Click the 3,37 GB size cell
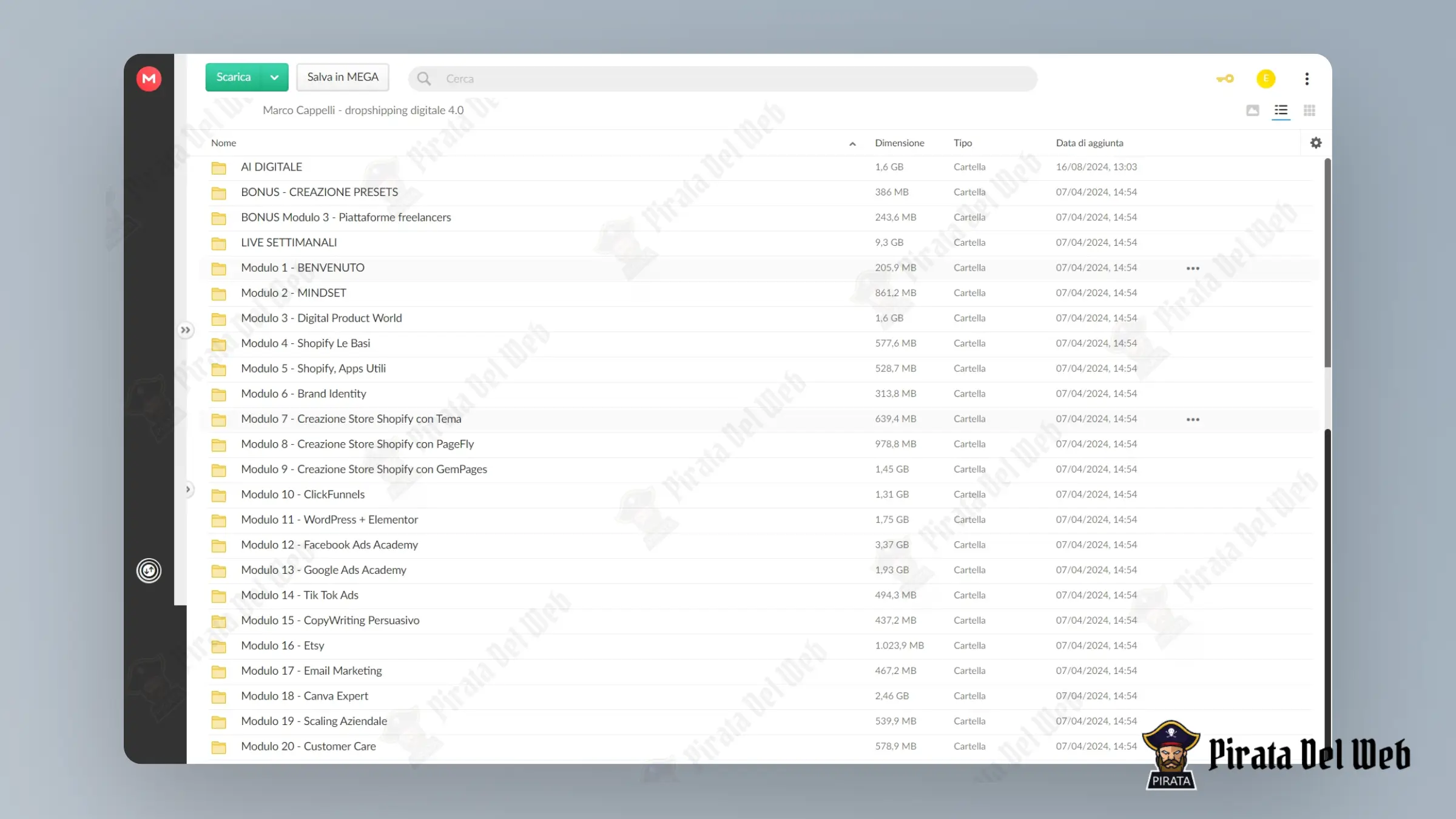The width and height of the screenshot is (1456, 819). click(892, 545)
